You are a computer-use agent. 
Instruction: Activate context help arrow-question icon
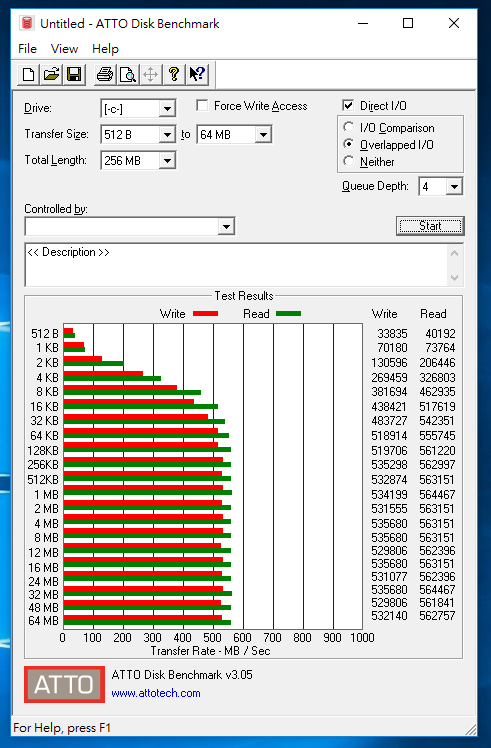coord(197,74)
